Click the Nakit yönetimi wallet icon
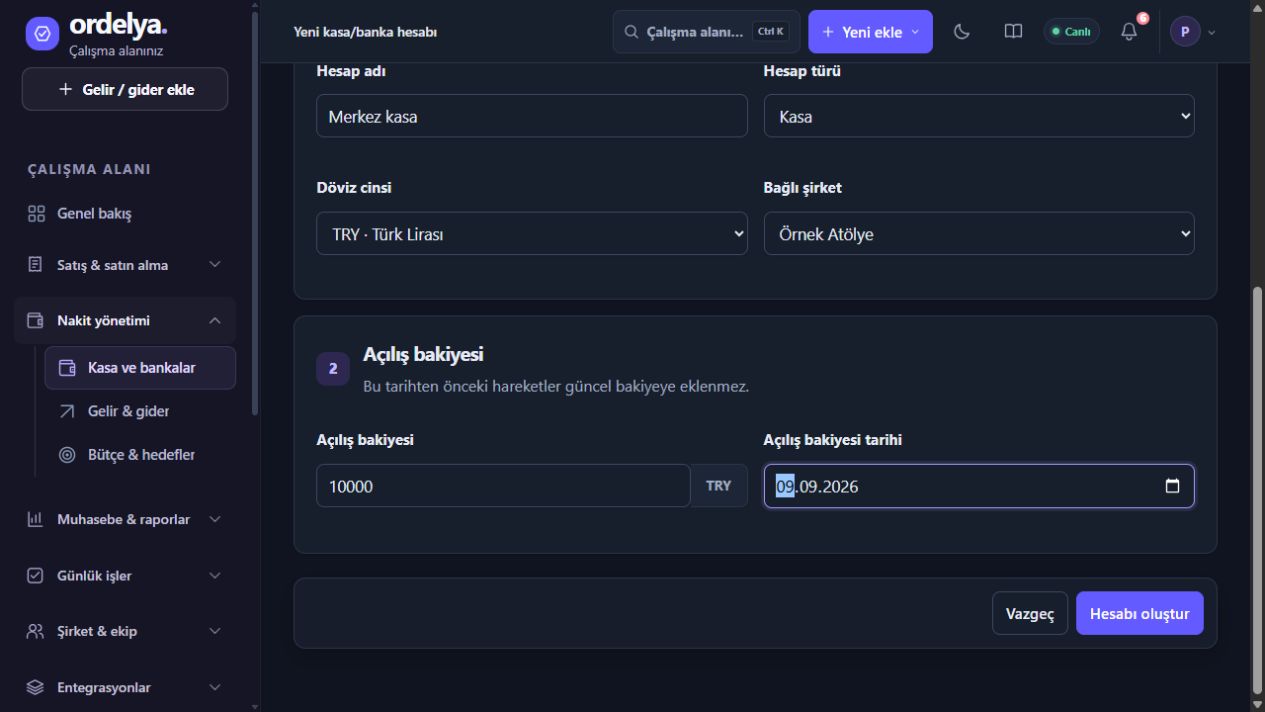 36,321
